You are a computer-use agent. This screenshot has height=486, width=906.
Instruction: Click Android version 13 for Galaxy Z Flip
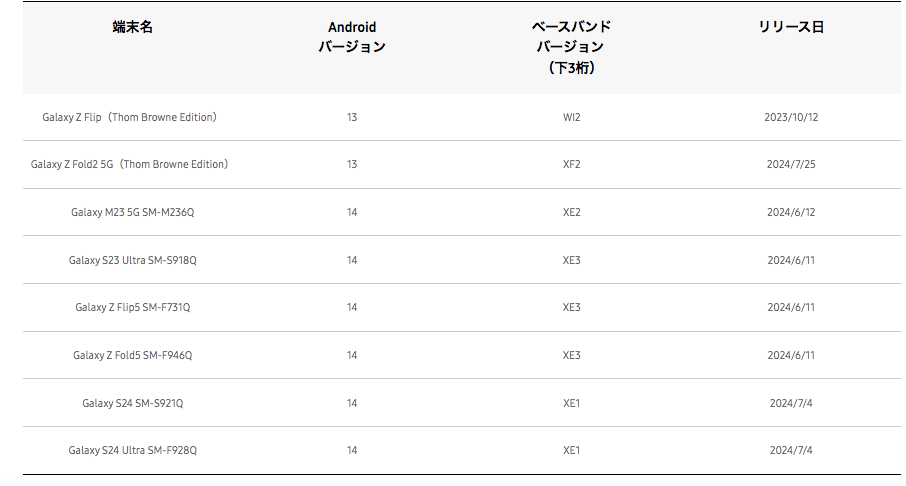tap(352, 117)
